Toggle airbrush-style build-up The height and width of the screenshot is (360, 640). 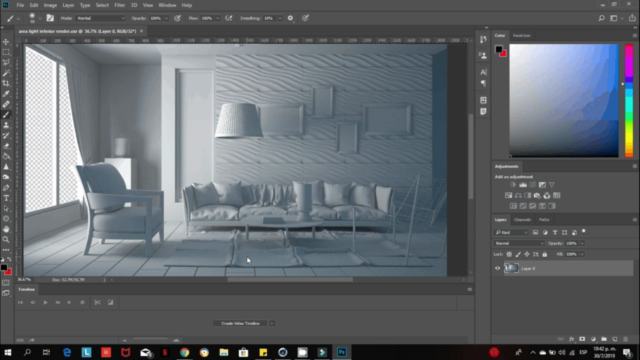229,18
